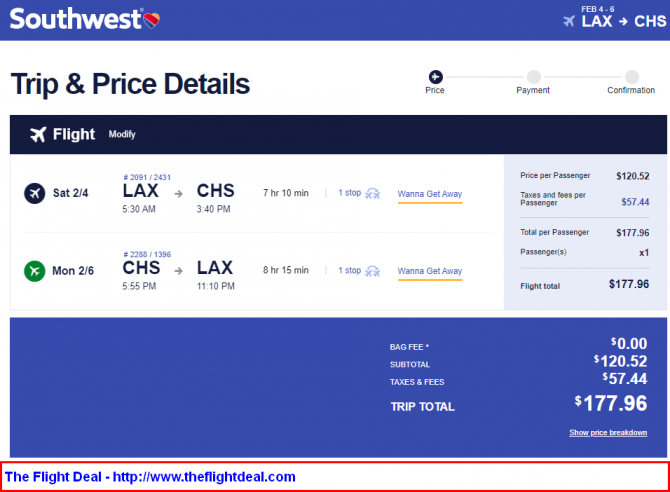The height and width of the screenshot is (492, 670).
Task: Click the outbound 1 stop link
Action: [350, 193]
